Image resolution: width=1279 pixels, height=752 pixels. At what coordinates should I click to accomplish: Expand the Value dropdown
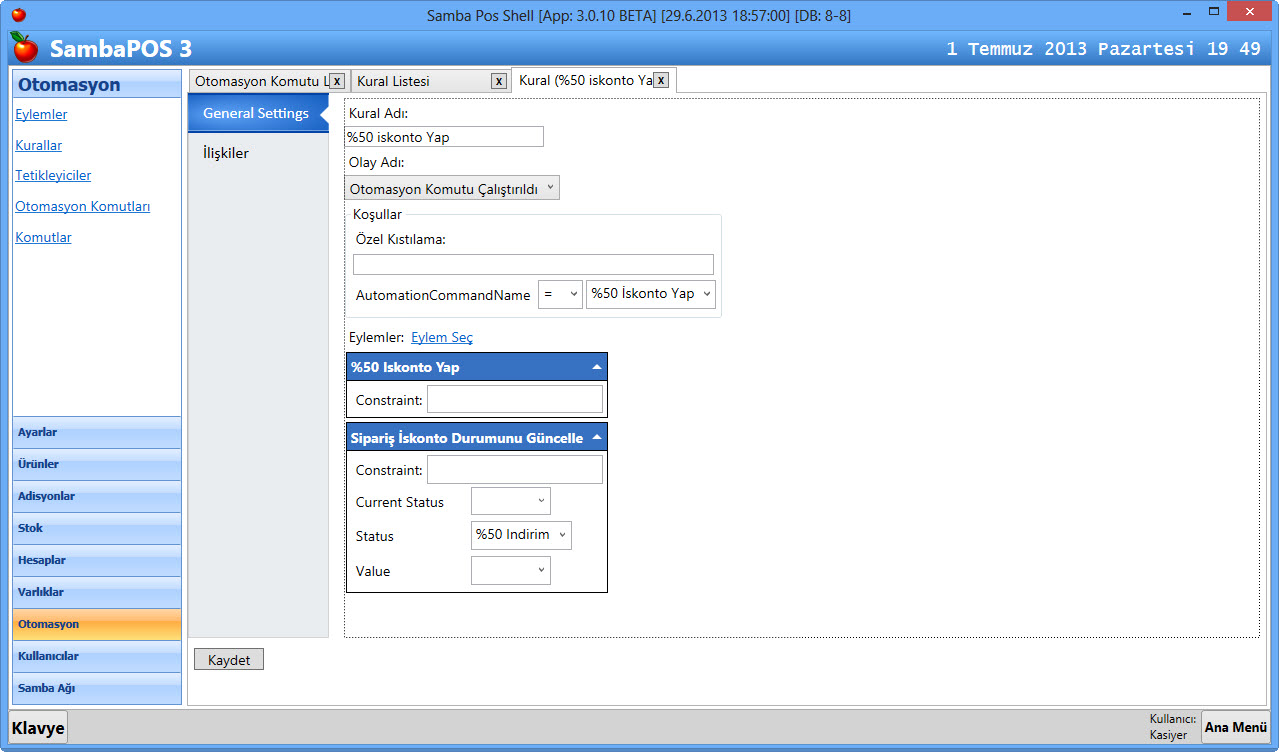tap(511, 571)
